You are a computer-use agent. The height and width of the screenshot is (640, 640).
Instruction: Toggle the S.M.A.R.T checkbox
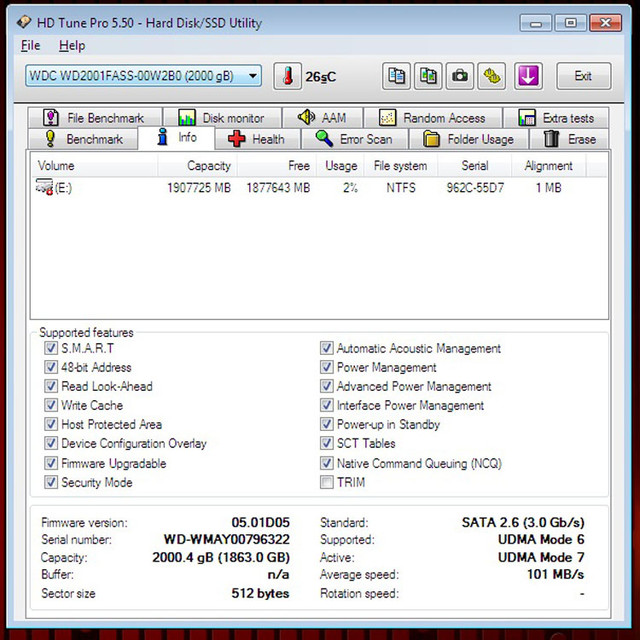point(51,348)
